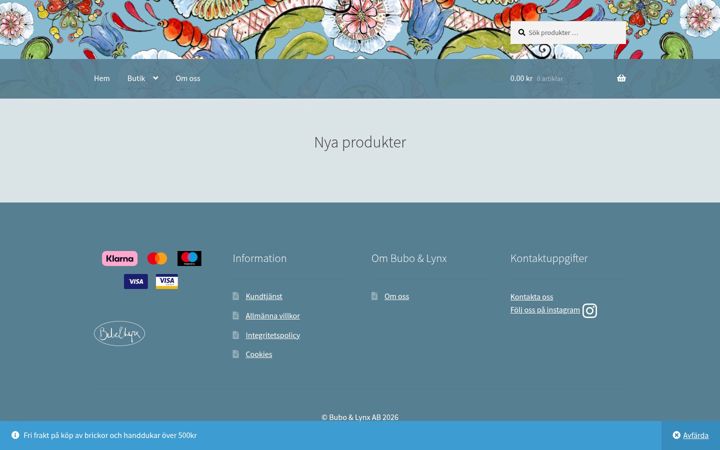720x450 pixels.
Task: Open Kundtjänst link
Action: click(264, 297)
